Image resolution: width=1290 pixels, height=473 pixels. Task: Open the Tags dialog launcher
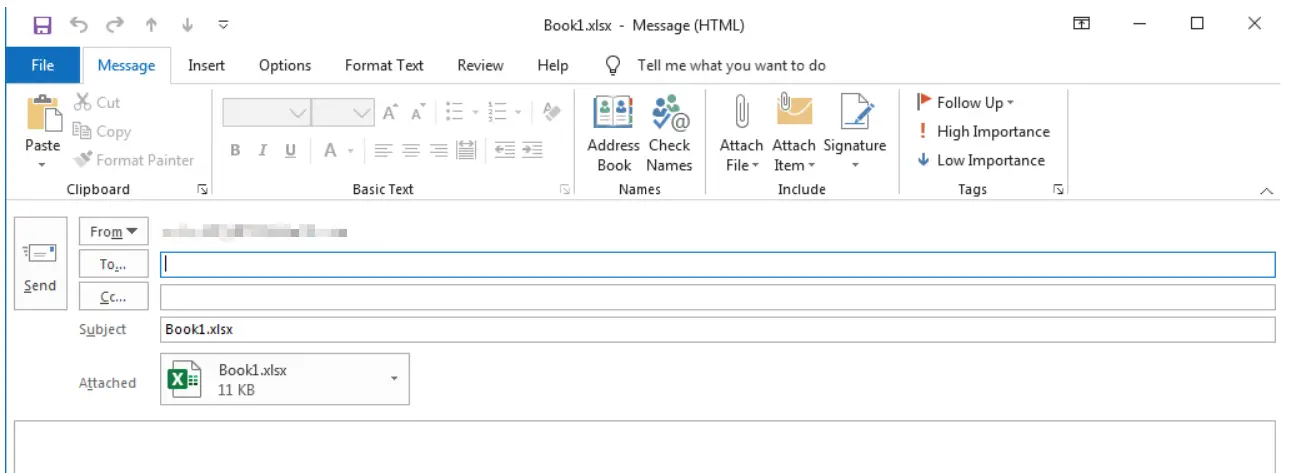(1058, 189)
